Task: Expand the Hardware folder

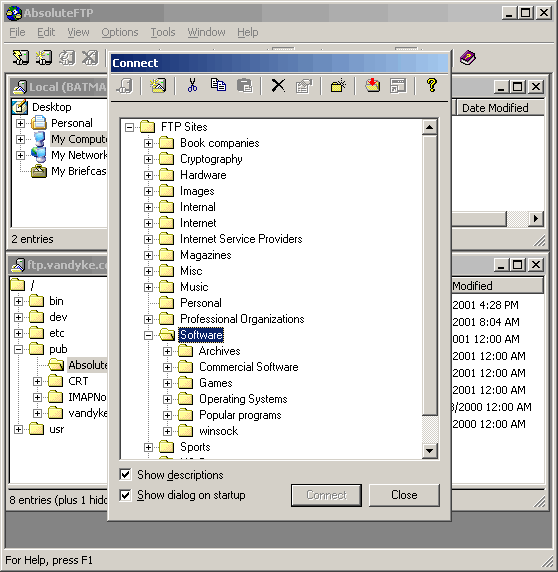Action: click(x=148, y=175)
